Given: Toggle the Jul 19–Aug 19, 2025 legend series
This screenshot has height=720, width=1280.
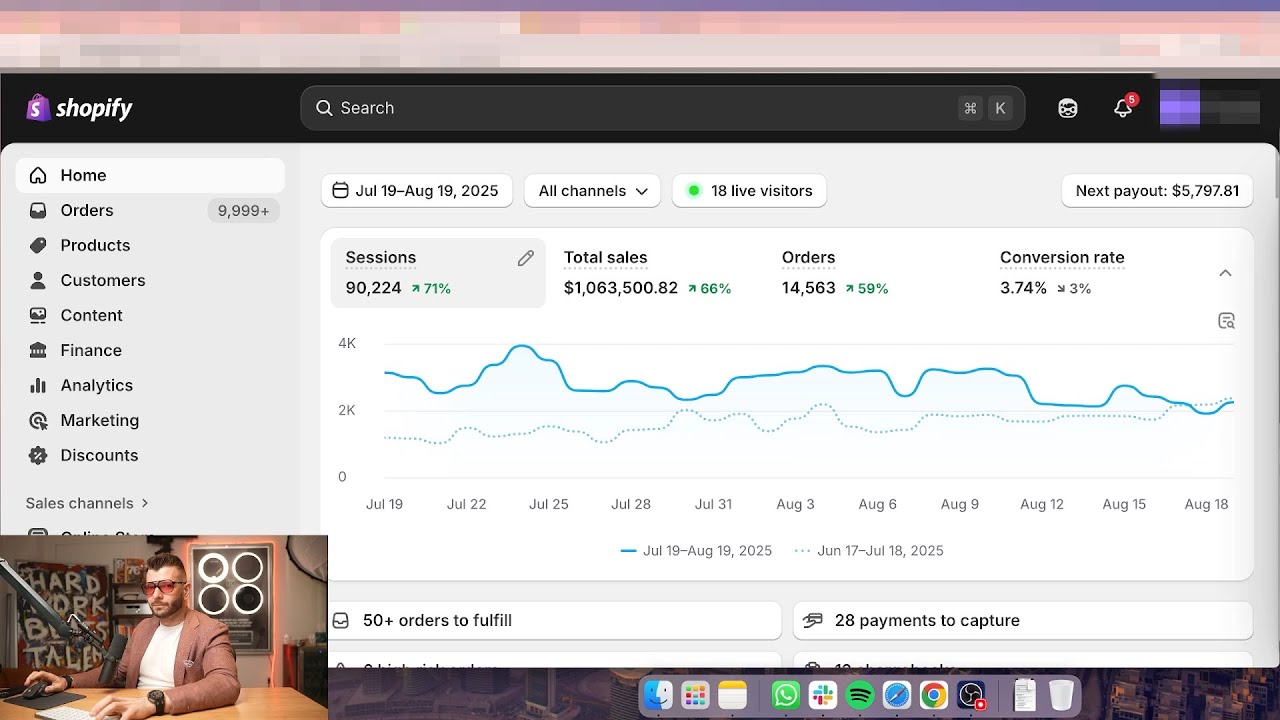Looking at the screenshot, I should [x=696, y=551].
